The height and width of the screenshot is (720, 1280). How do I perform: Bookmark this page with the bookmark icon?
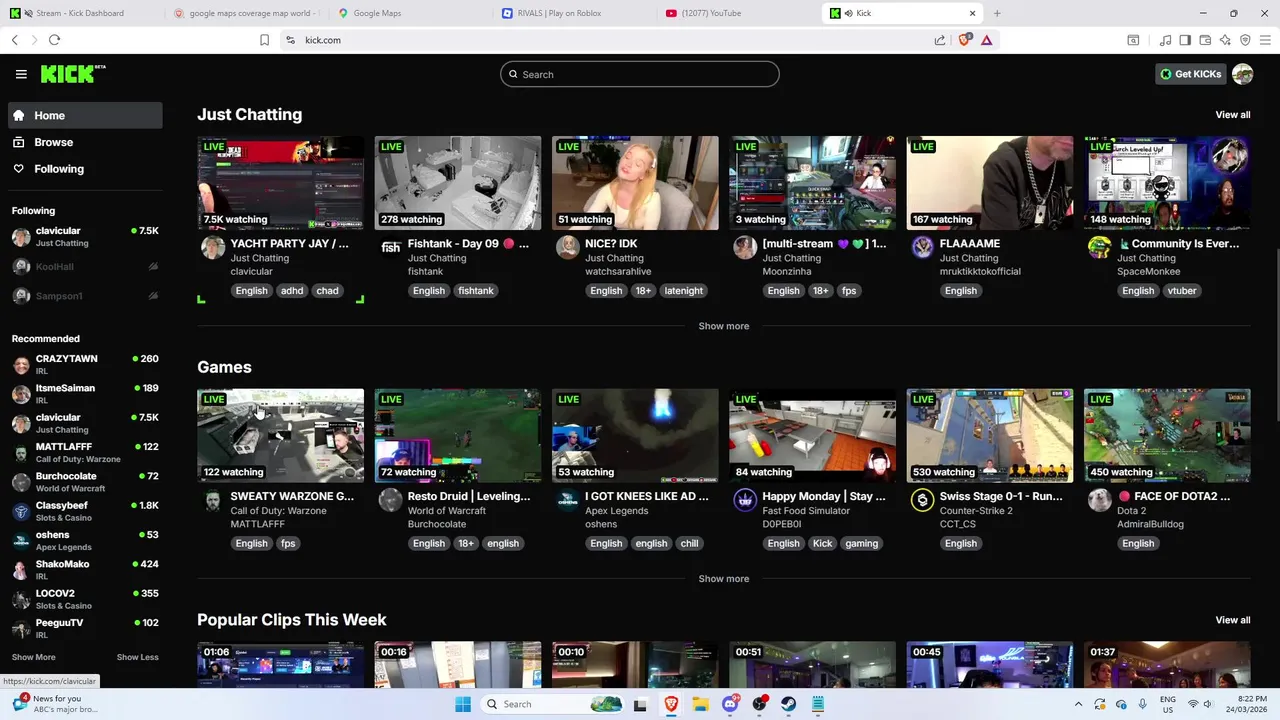(x=264, y=40)
